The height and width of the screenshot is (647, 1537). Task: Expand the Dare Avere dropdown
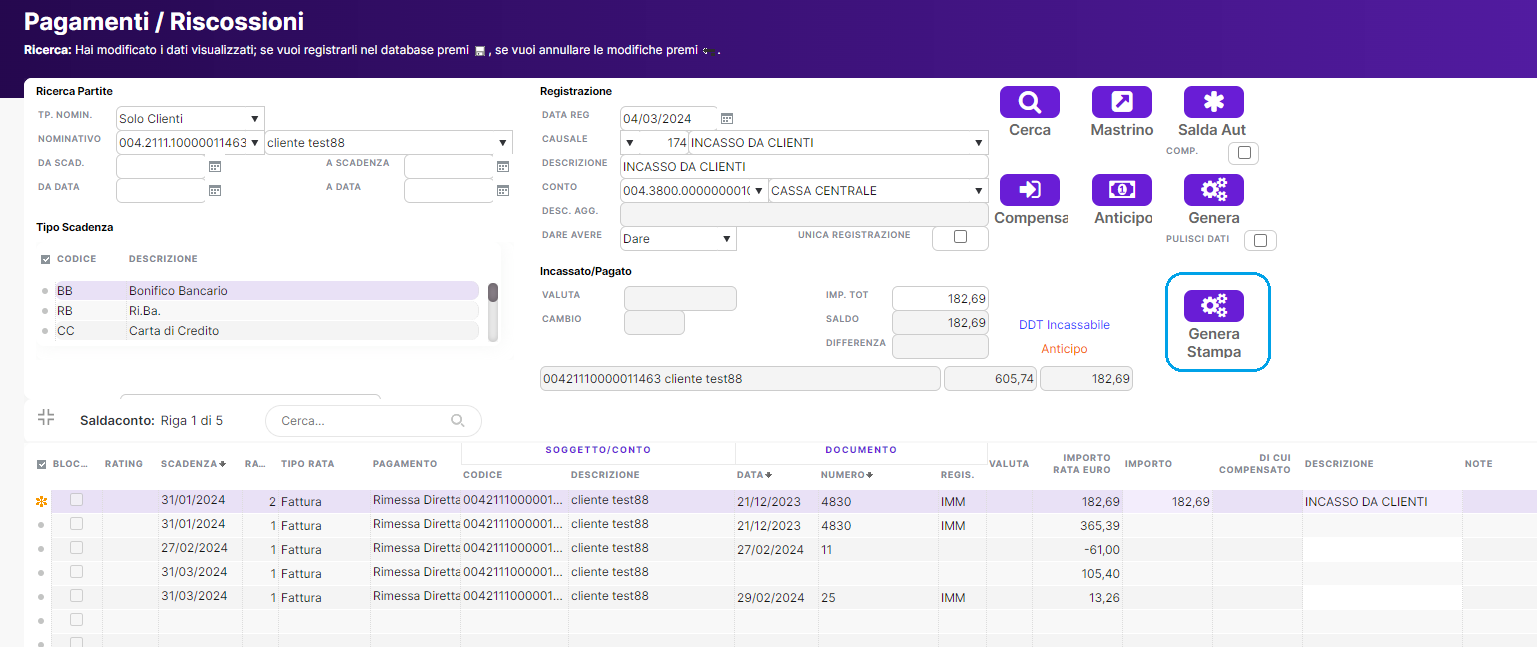(678, 239)
